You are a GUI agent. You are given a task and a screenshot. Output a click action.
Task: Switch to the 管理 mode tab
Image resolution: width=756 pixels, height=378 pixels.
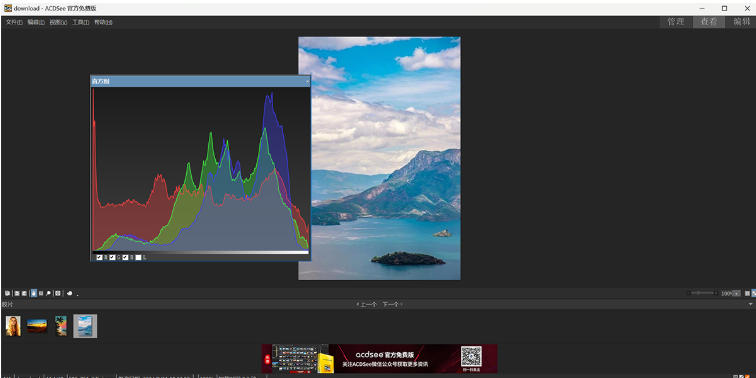coord(675,22)
